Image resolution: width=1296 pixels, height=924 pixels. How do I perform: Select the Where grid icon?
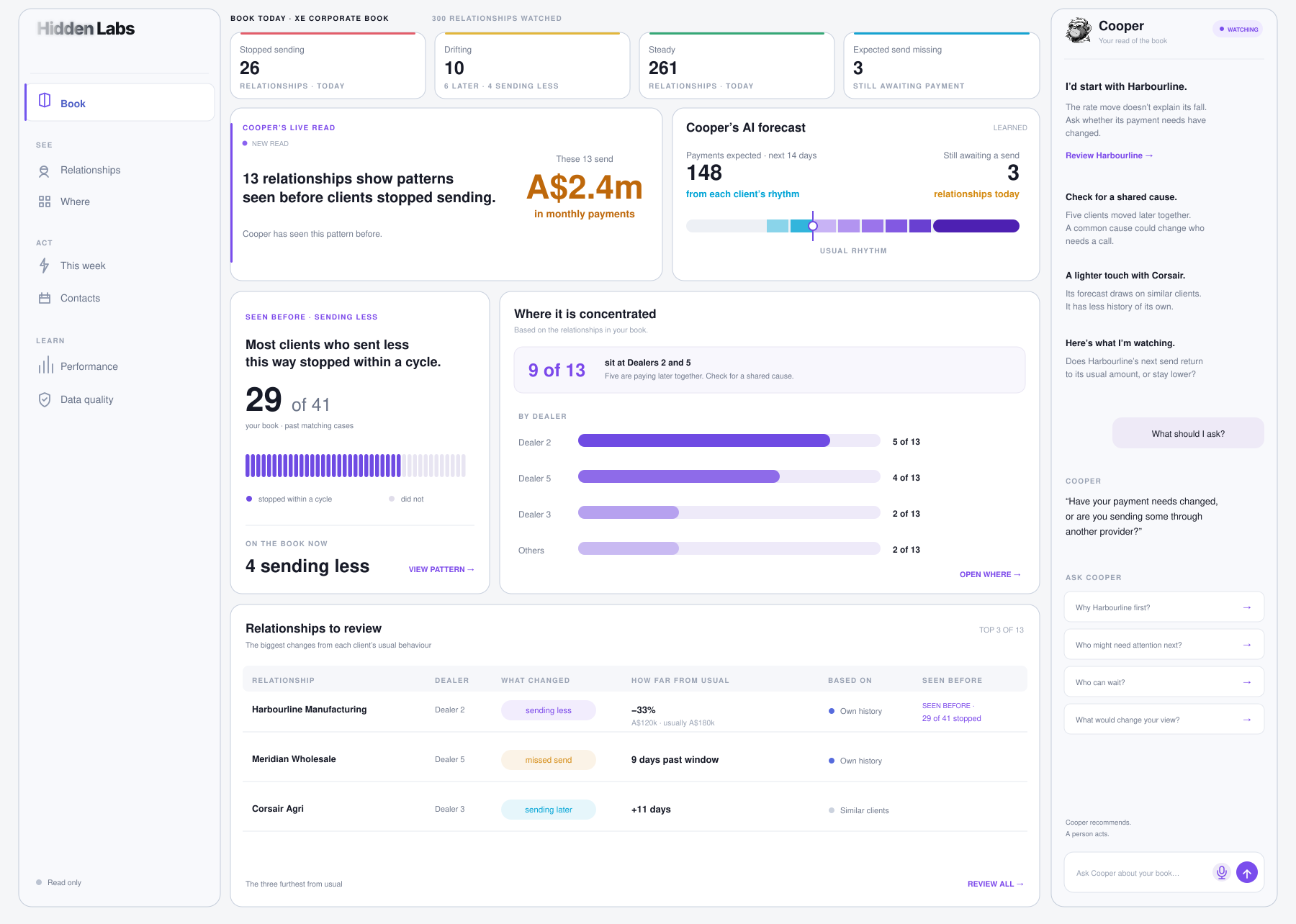point(45,201)
